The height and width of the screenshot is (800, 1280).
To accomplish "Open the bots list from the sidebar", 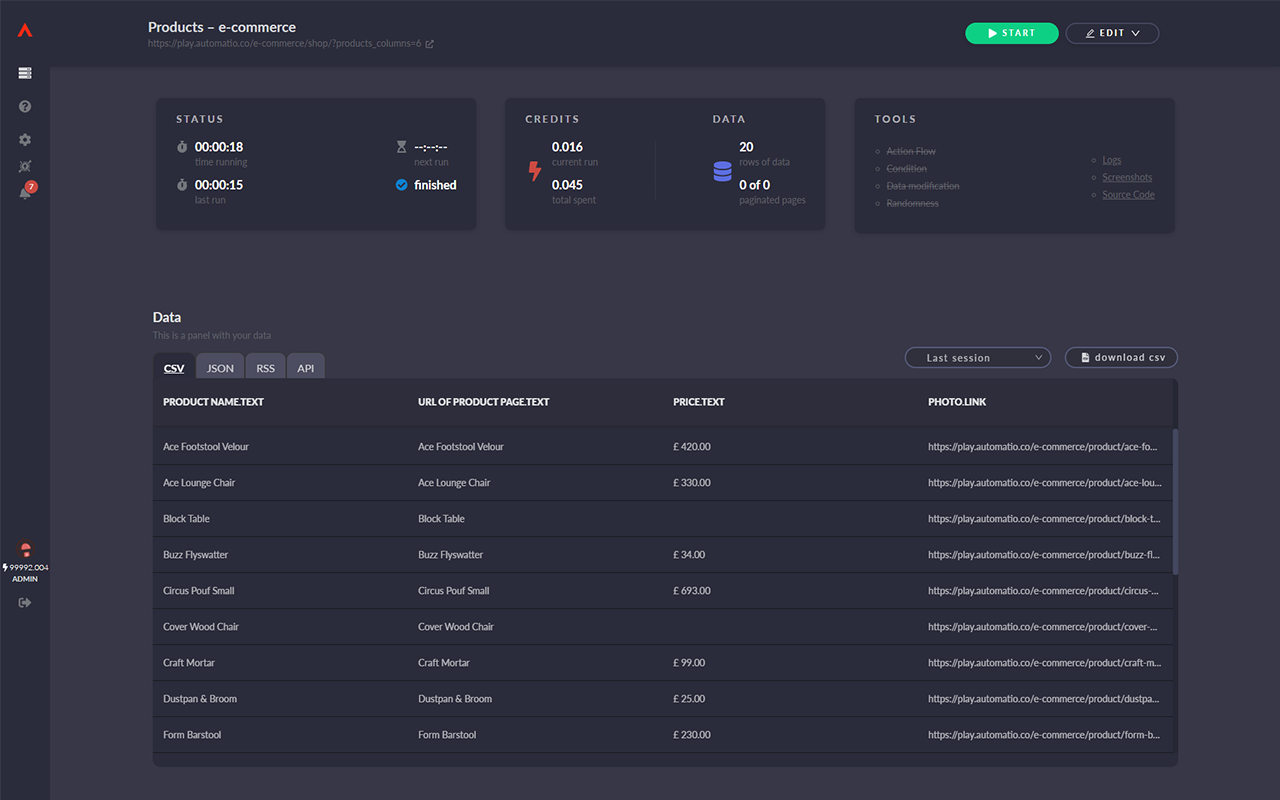I will coord(24,72).
